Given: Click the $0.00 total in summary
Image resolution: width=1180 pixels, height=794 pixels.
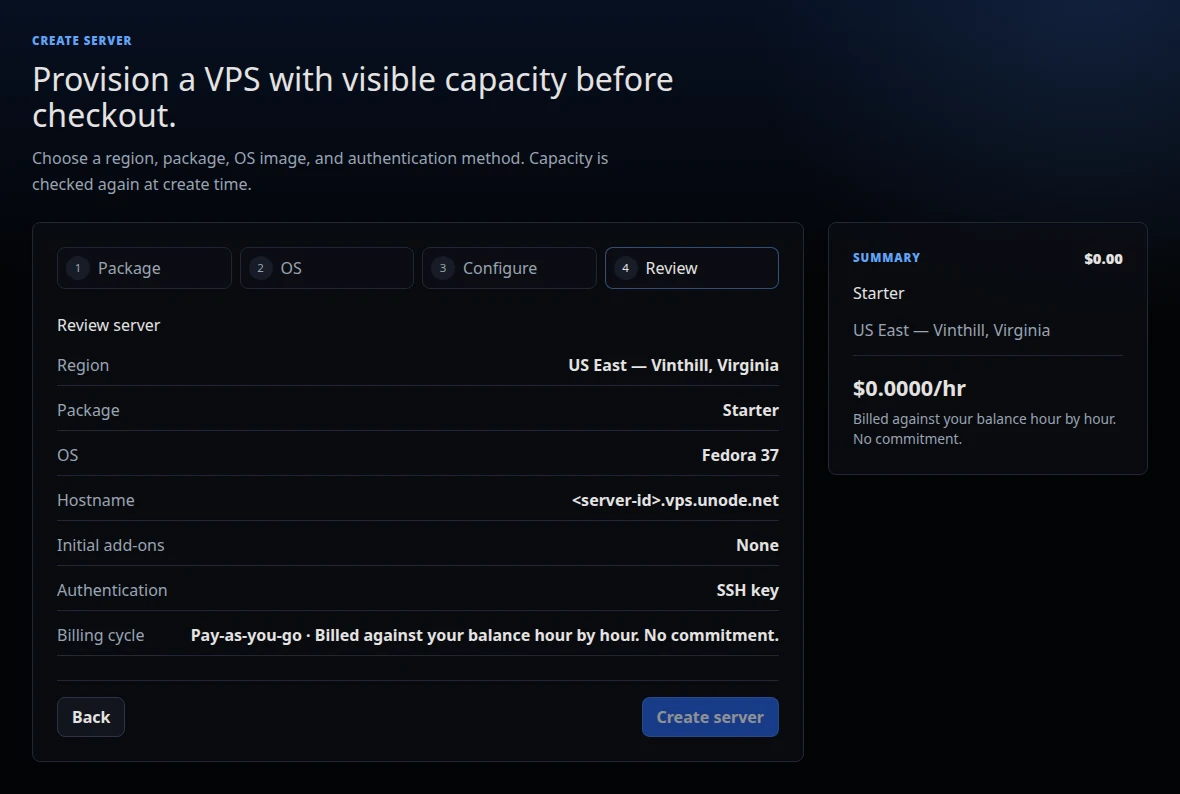Looking at the screenshot, I should pyautogui.click(x=1103, y=259).
